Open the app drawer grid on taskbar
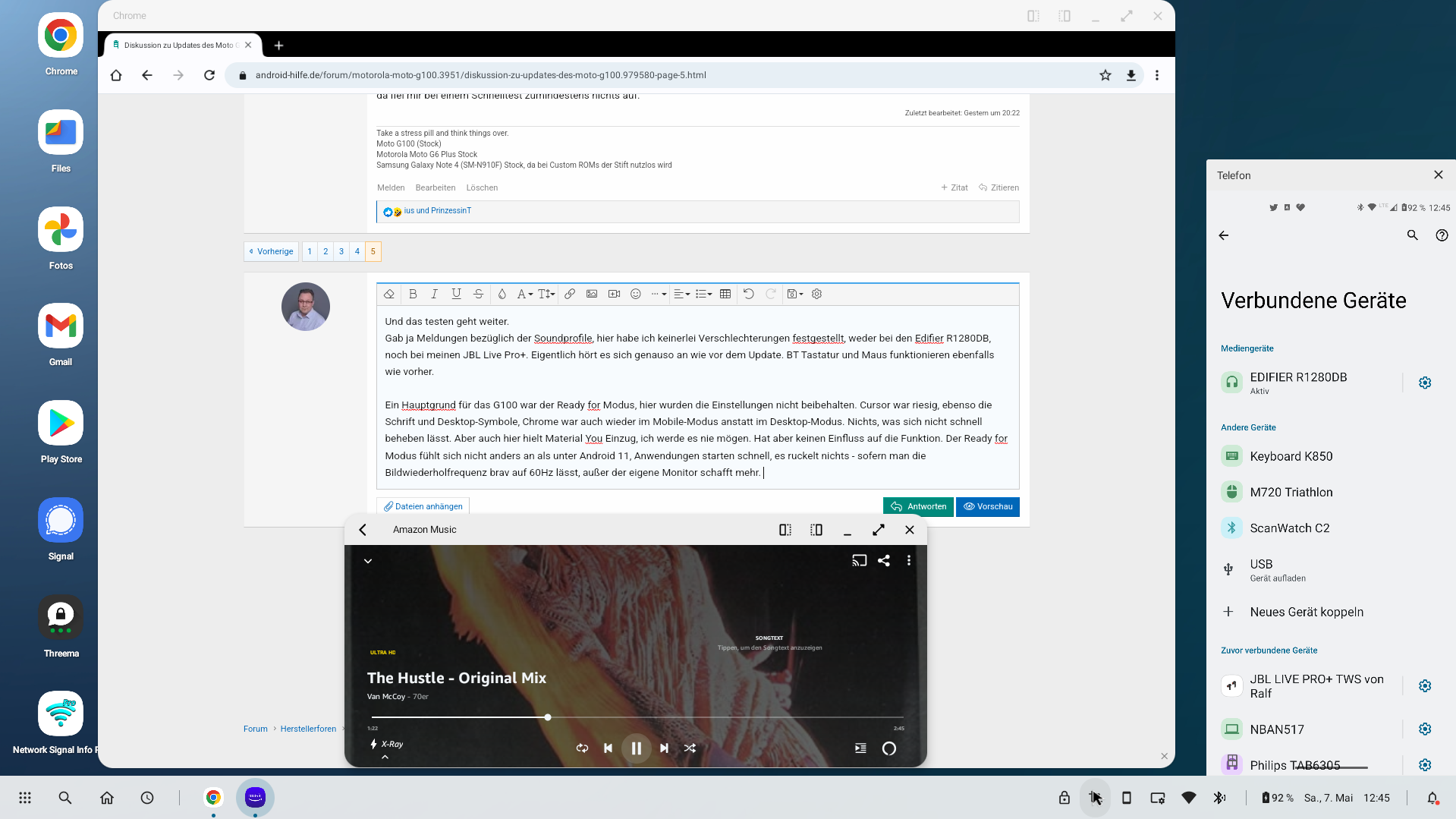Screen dimensions: 1456x819 (25, 798)
